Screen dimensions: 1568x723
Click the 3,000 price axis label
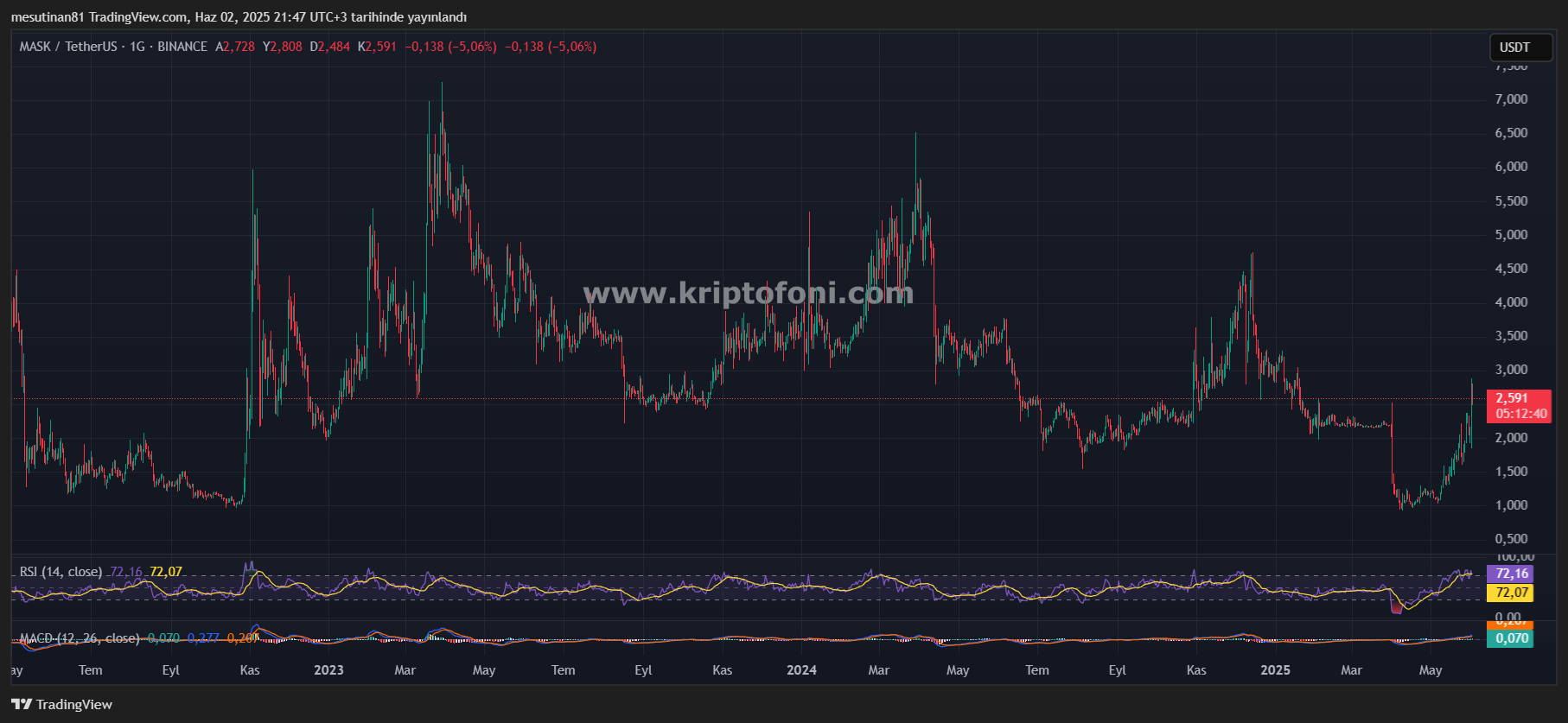coord(1511,370)
